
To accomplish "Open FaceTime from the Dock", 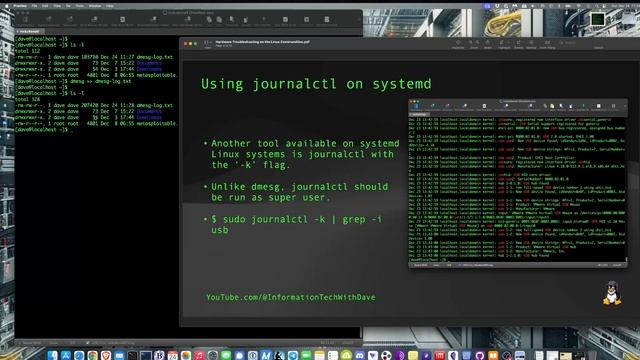I will 306,355.
